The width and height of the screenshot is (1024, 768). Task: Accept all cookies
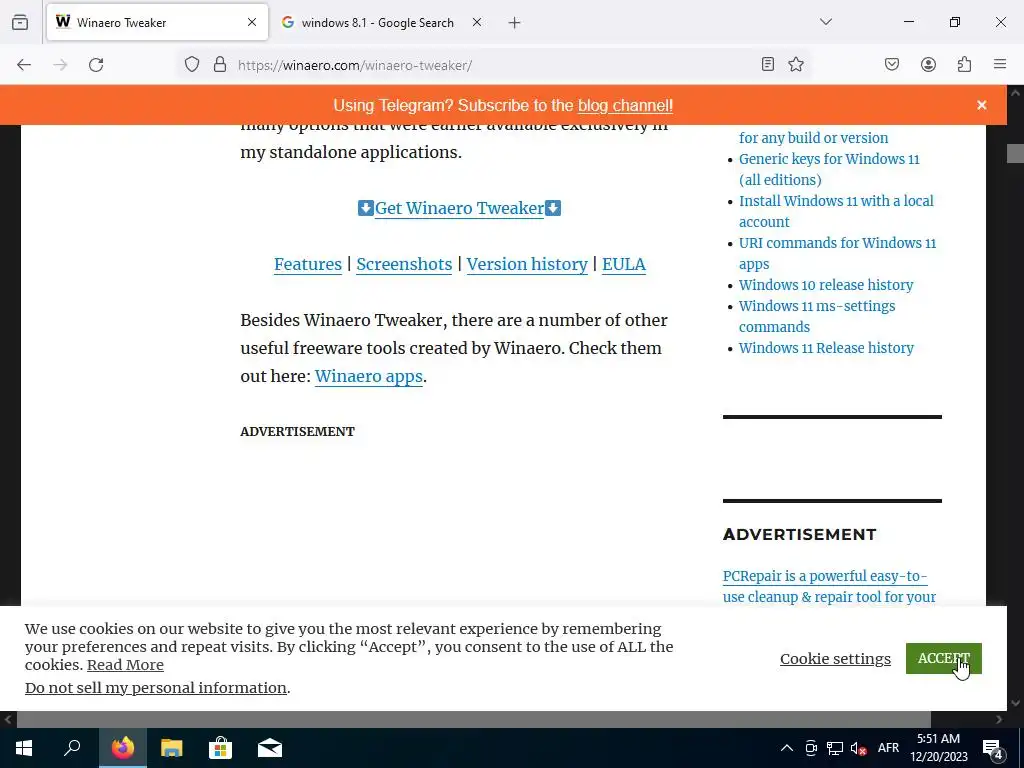pyautogui.click(x=944, y=658)
